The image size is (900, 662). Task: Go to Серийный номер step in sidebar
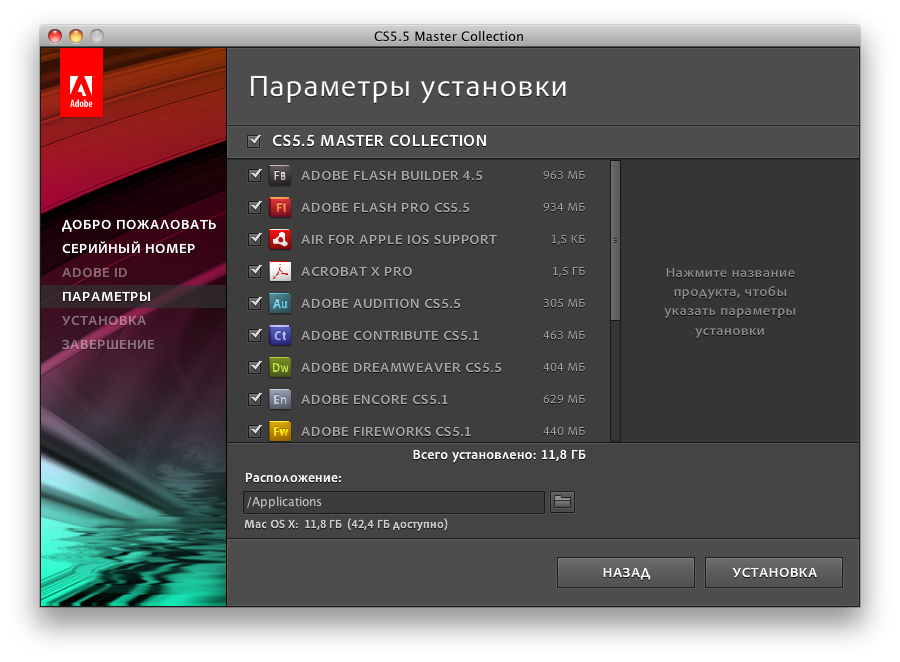coord(128,248)
